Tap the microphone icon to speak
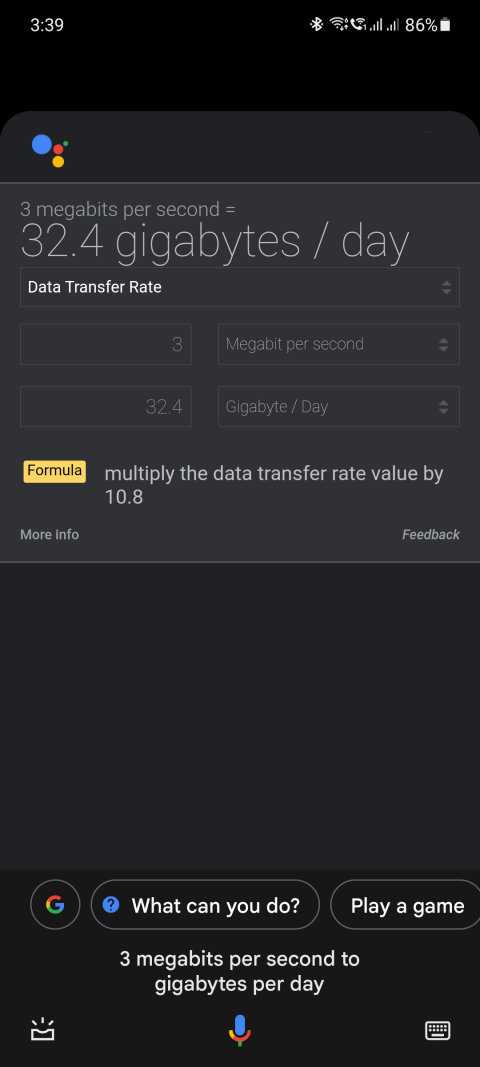Viewport: 480px width, 1067px height. point(240,1030)
